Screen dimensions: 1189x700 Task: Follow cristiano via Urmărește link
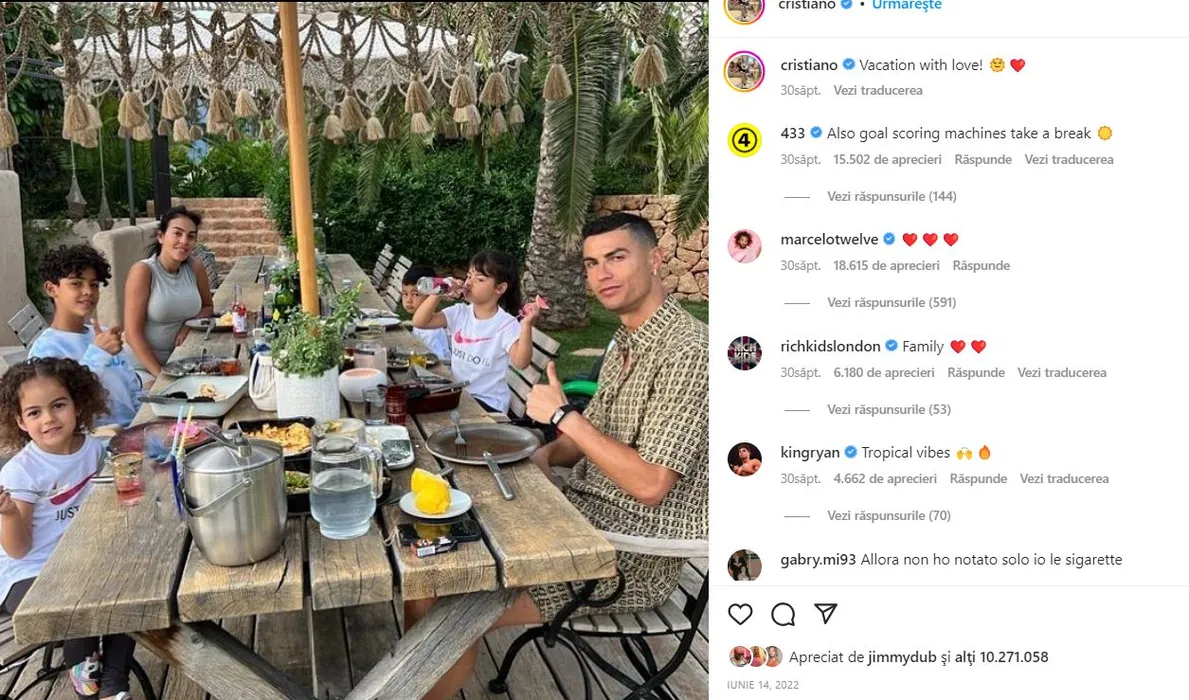coord(907,5)
